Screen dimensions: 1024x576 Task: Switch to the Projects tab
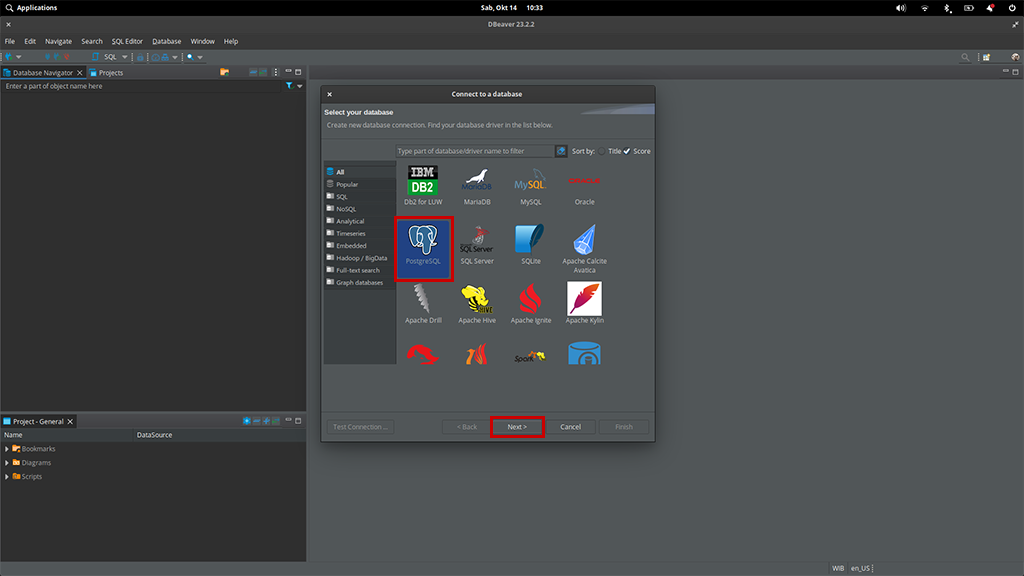click(110, 73)
